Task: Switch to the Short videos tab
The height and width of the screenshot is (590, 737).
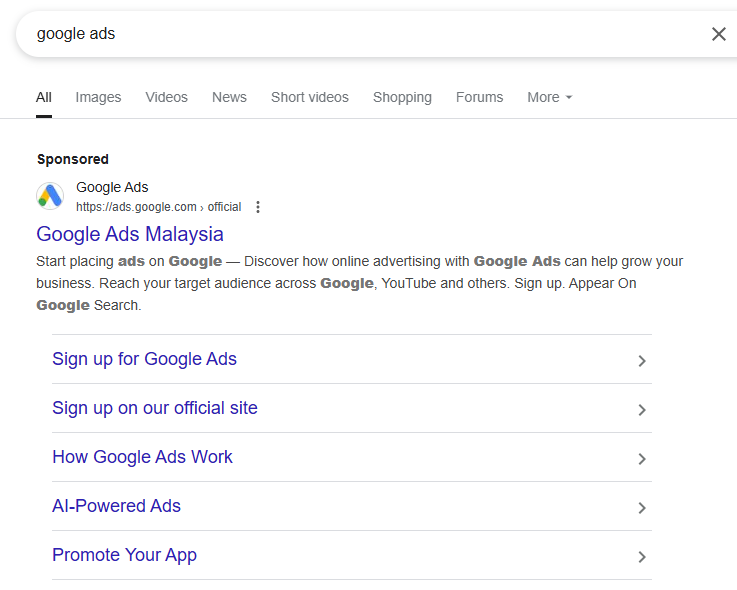Action: [310, 97]
